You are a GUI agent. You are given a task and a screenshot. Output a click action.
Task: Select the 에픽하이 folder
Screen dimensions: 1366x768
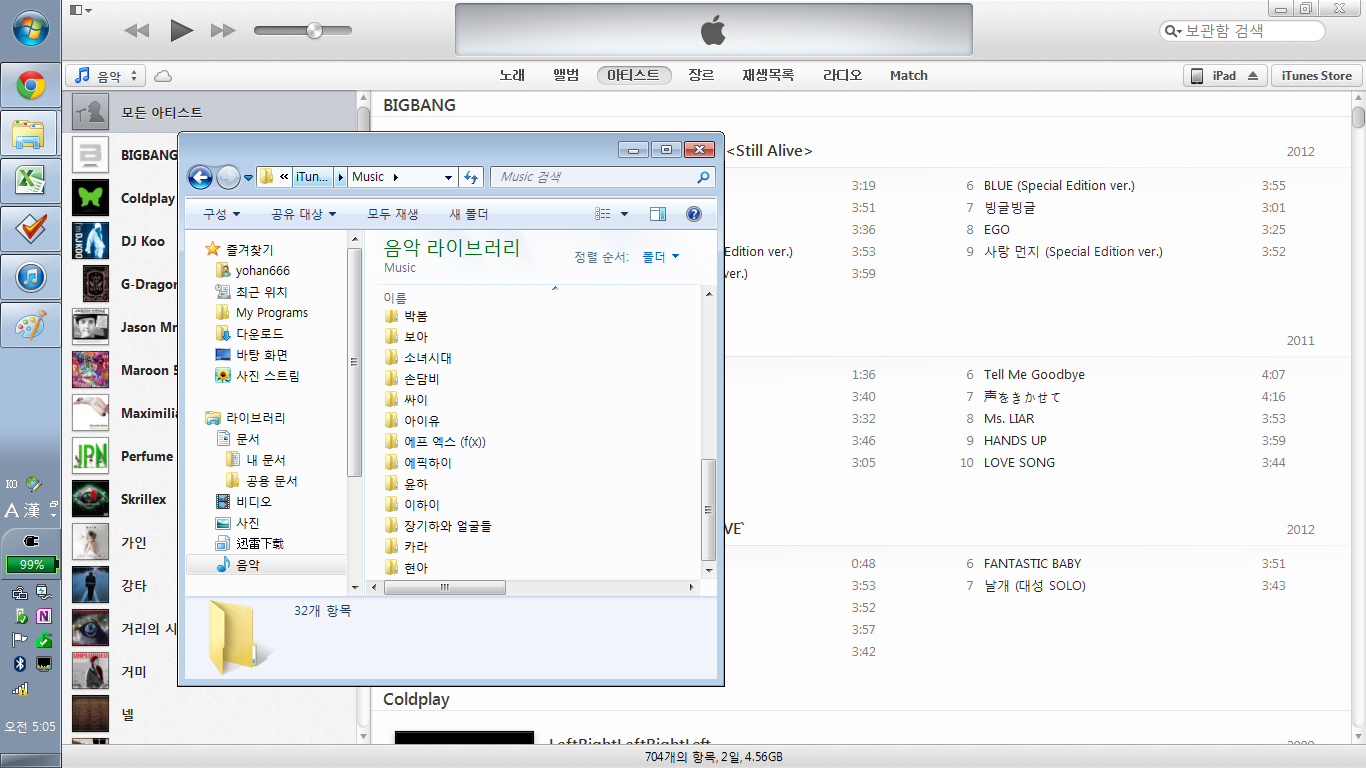pos(428,463)
